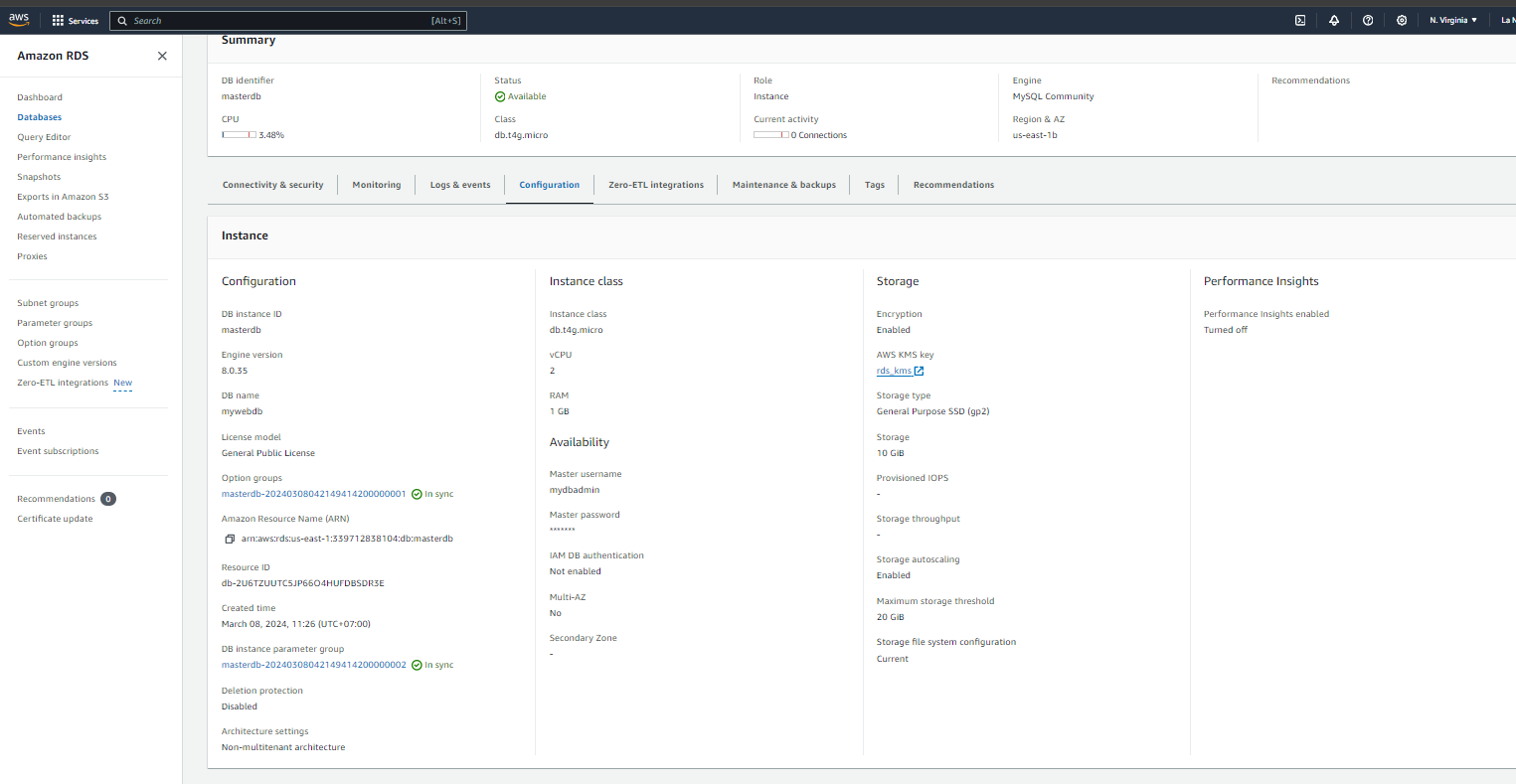Viewport: 1516px width, 784px height.
Task: Open the DB instance parameter group link
Action: point(313,665)
